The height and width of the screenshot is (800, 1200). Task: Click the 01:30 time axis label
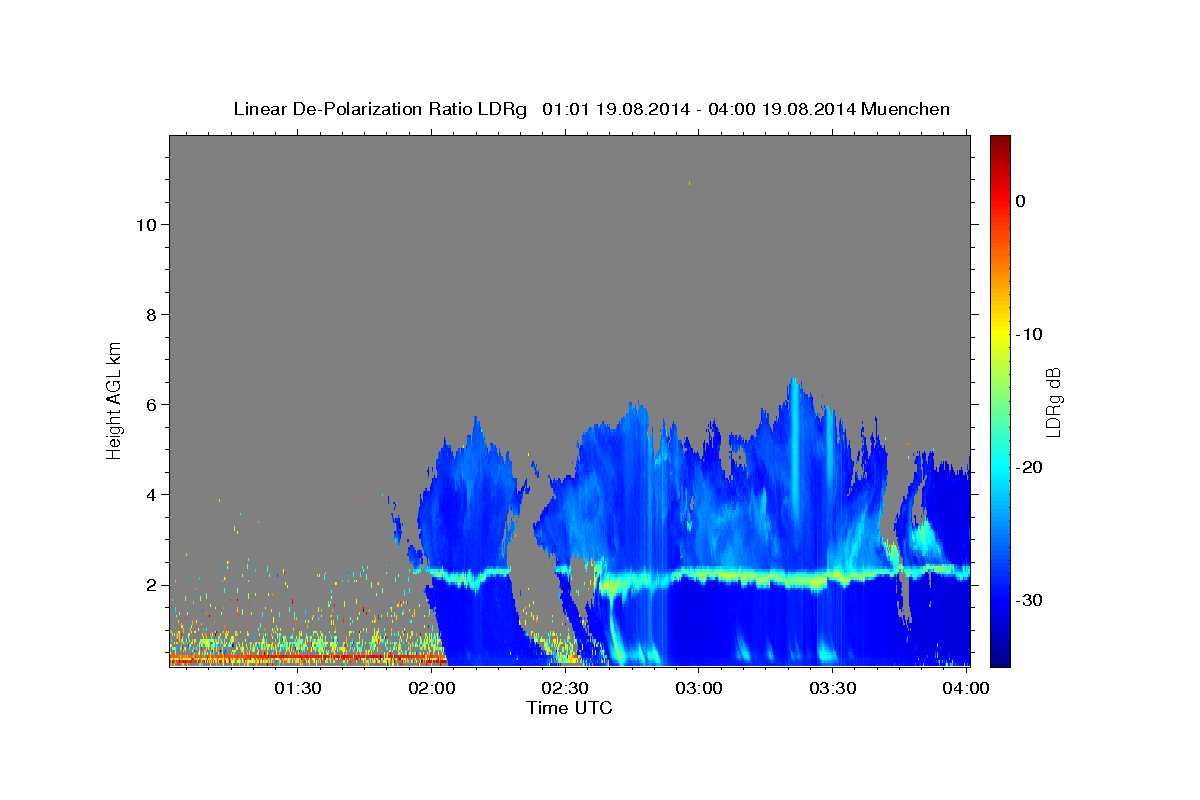pyautogui.click(x=298, y=688)
